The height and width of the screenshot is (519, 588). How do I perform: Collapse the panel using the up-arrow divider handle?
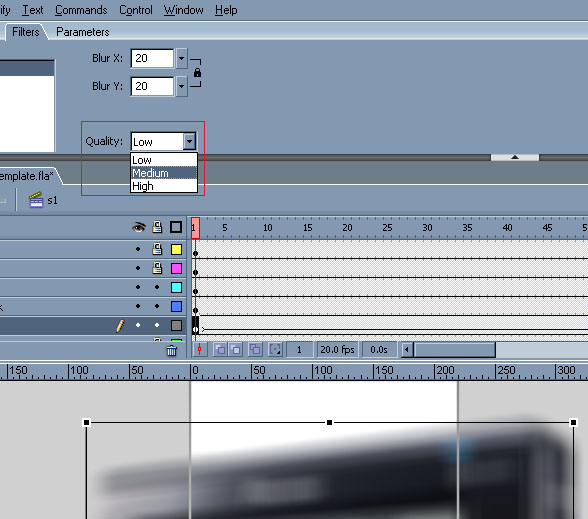pos(515,157)
